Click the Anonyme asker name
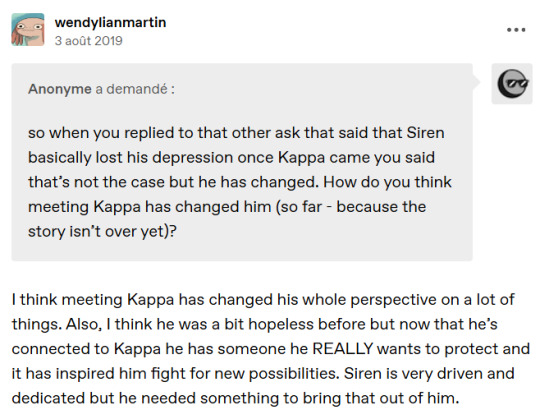Screen dimensions: 540x419 point(60,89)
